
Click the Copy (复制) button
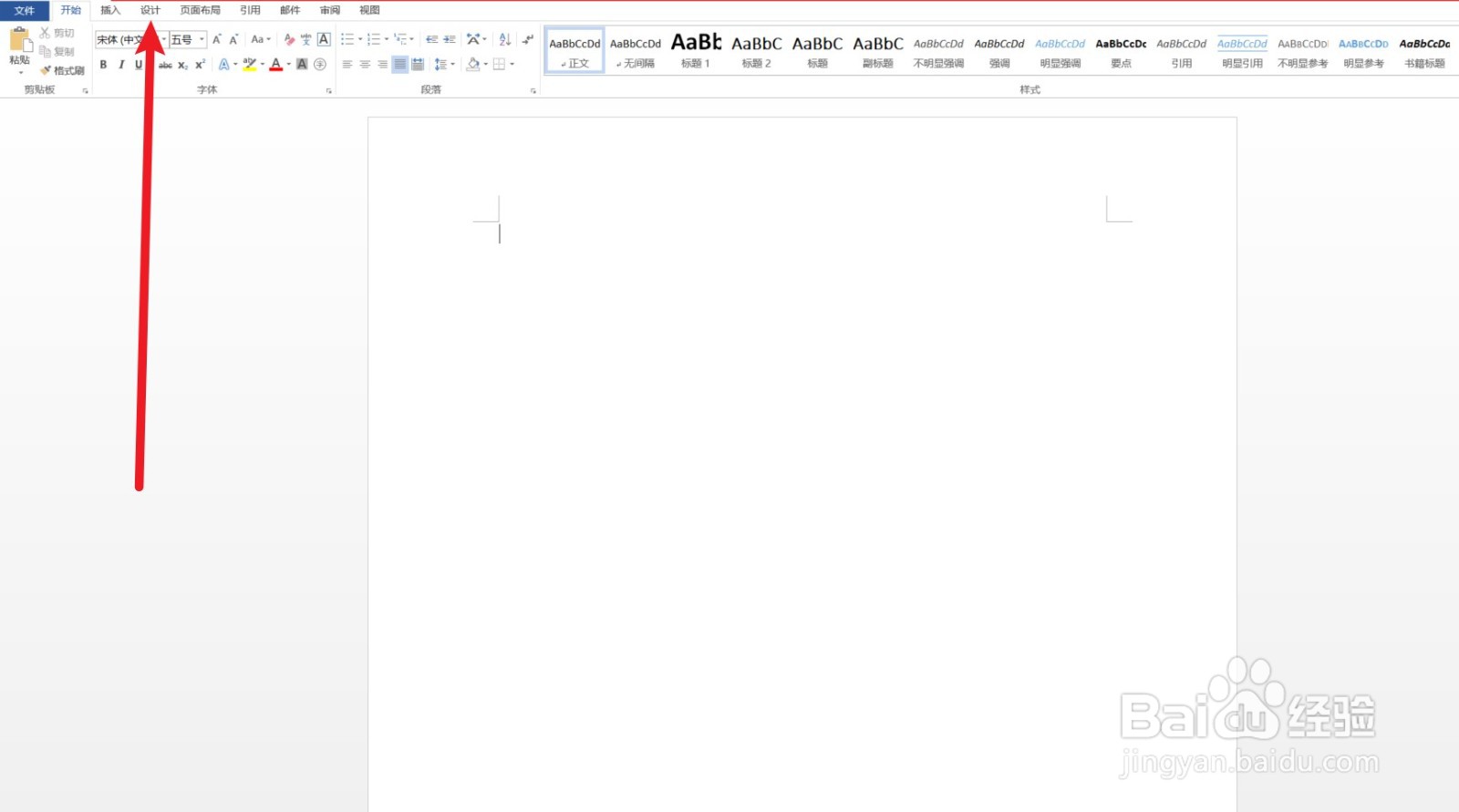(57, 52)
